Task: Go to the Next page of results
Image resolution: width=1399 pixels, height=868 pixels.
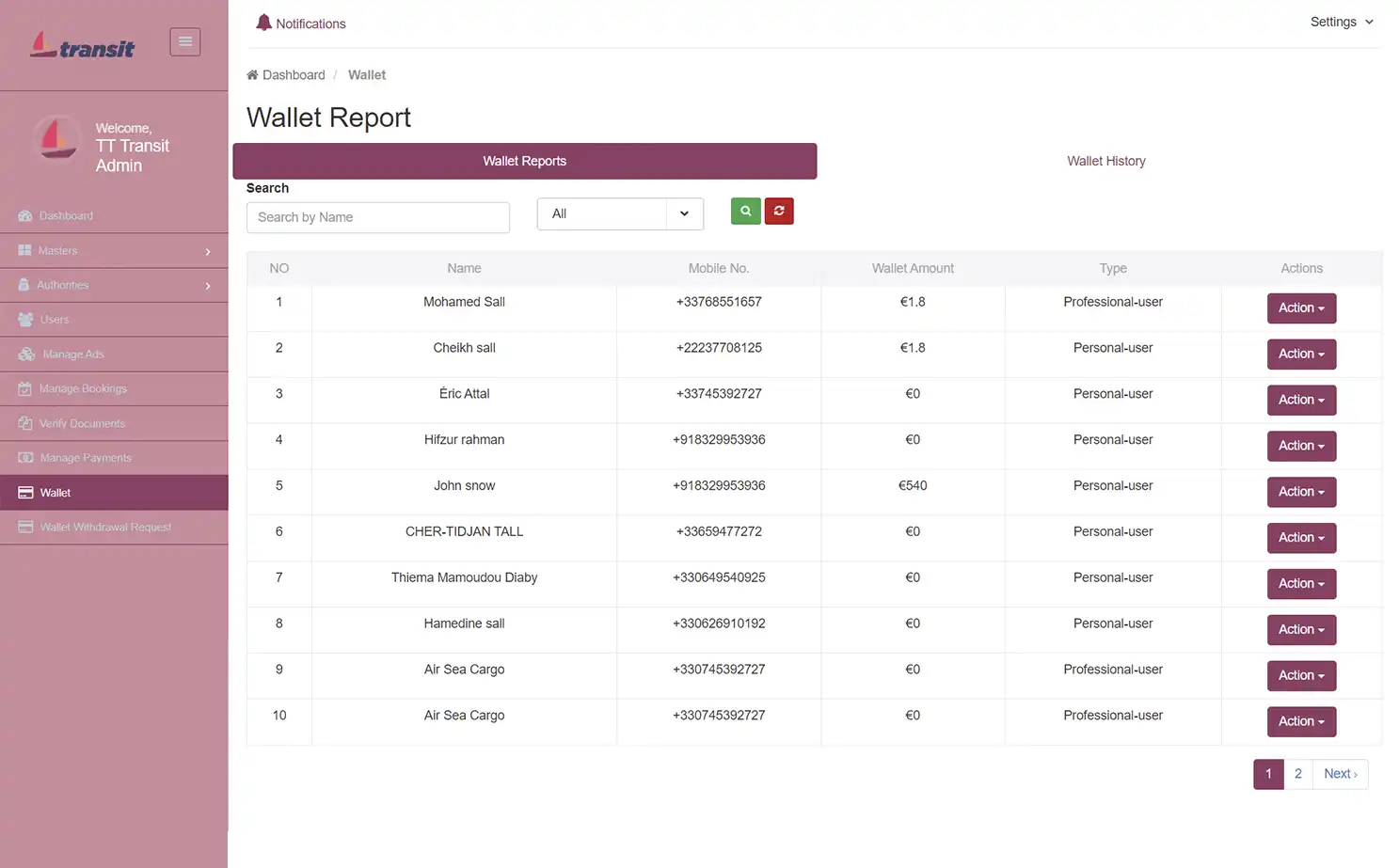Action: [1340, 773]
